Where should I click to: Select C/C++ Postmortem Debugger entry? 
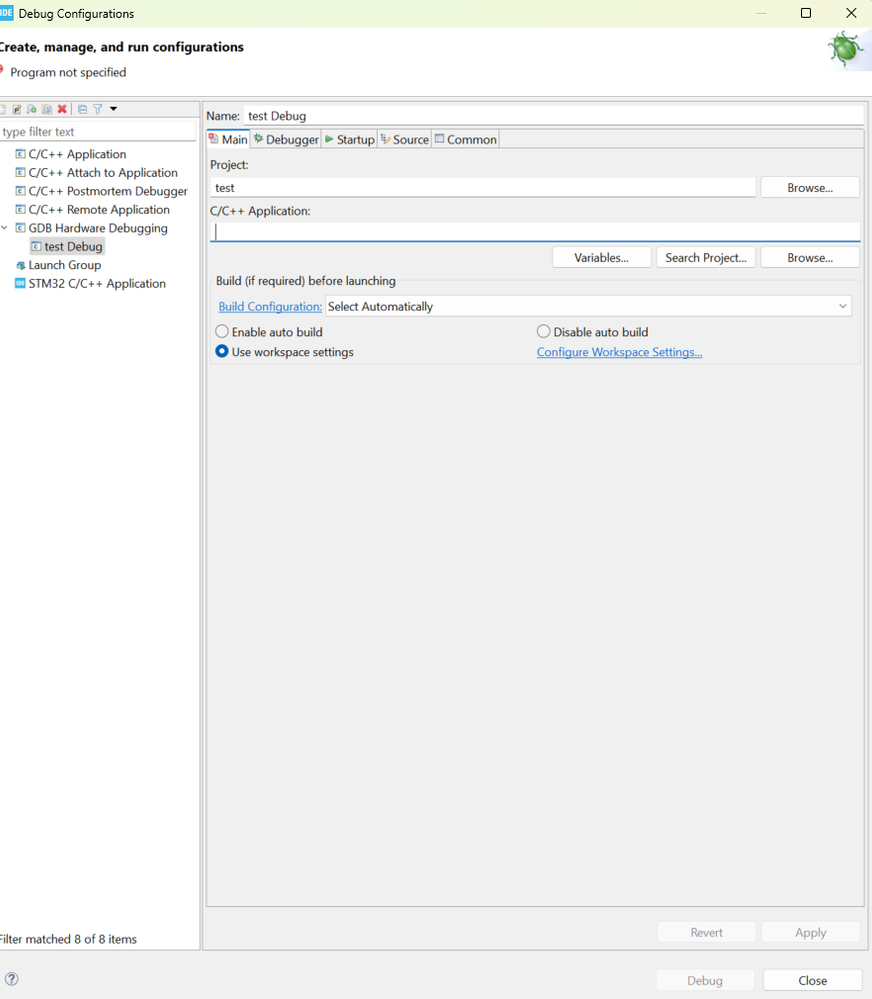pyautogui.click(x=108, y=191)
